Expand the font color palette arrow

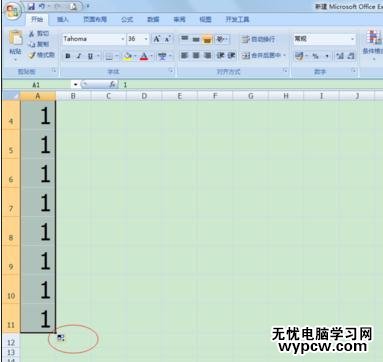[x=152, y=56]
